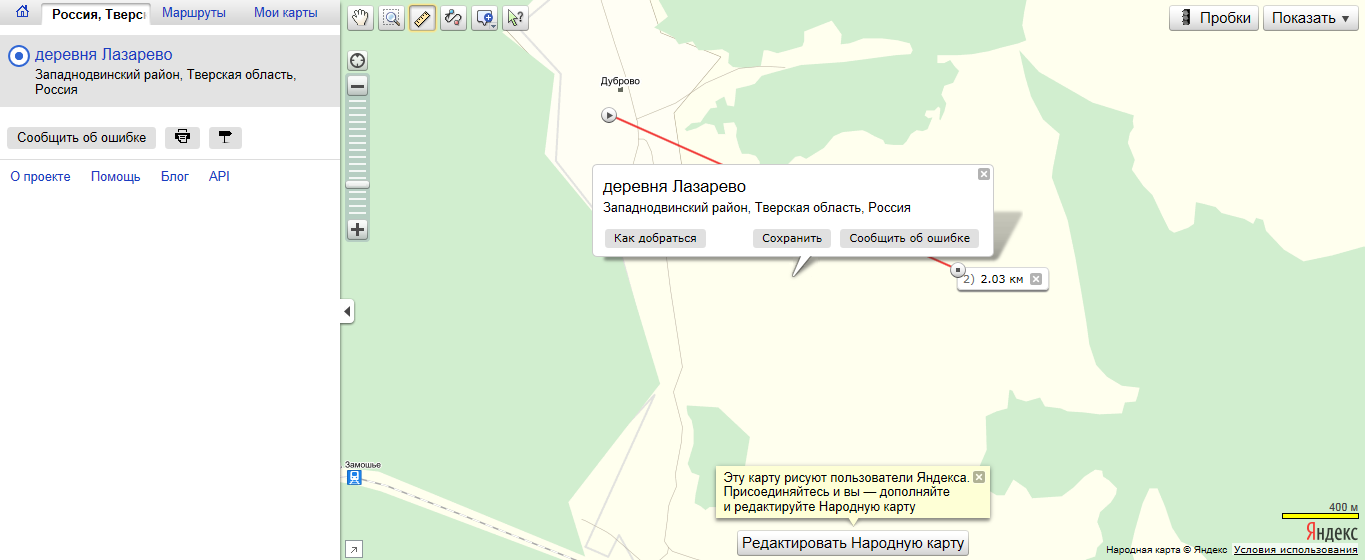Select the route drawing tool
Image resolution: width=1365 pixels, height=560 pixels.
coord(453,17)
